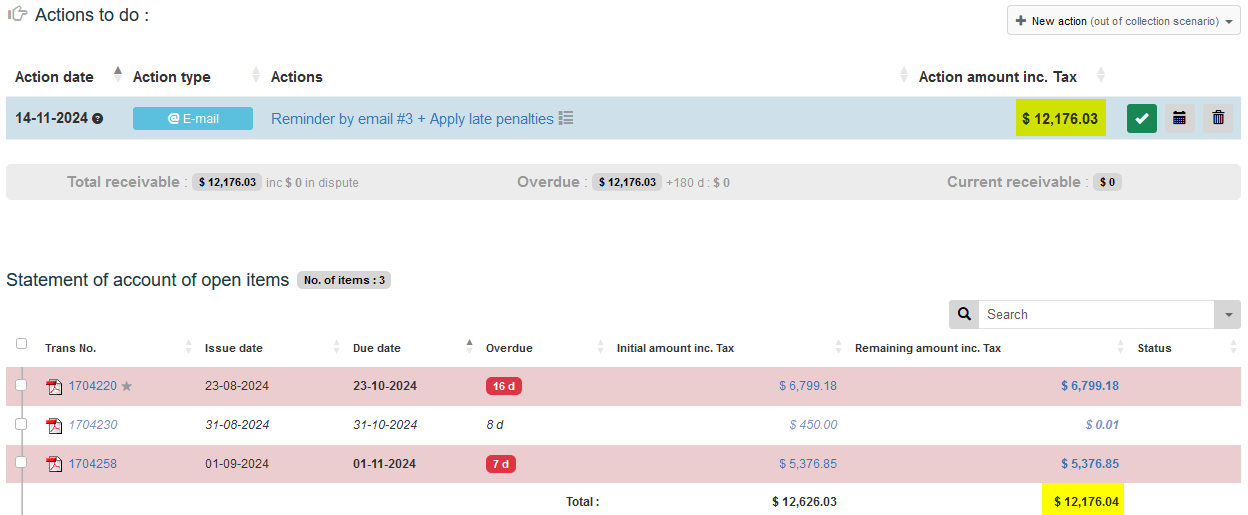Open PDF icon for transaction 1704230
Viewport: 1248px width, 515px height.
pos(55,425)
